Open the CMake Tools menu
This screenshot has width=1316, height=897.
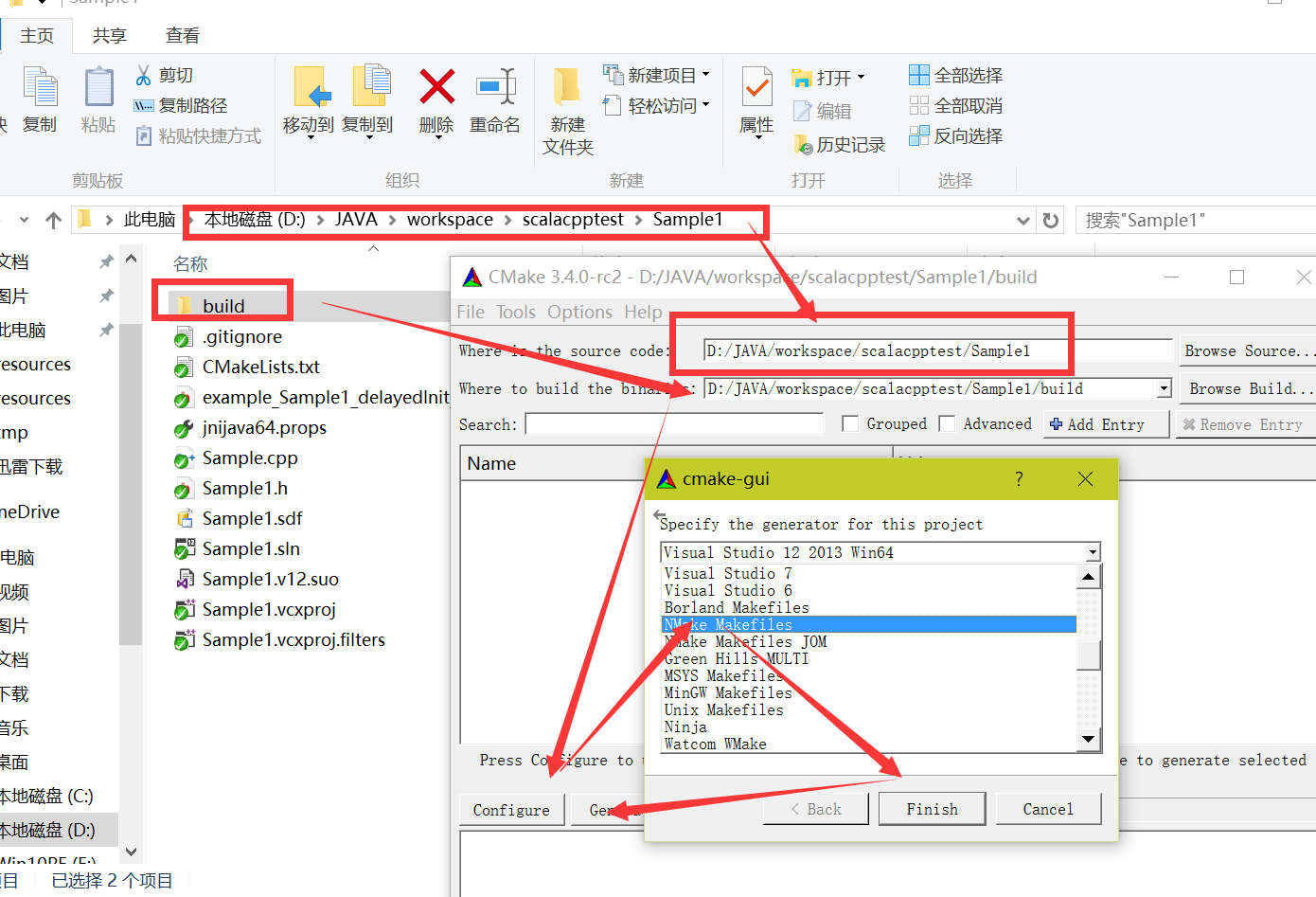516,312
